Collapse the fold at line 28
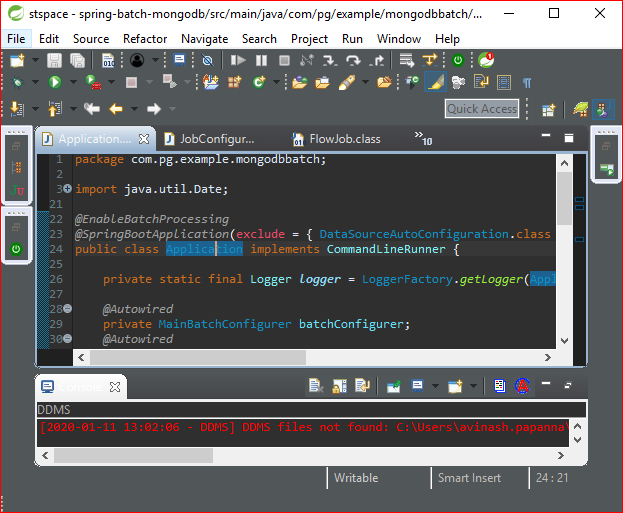 [x=68, y=308]
